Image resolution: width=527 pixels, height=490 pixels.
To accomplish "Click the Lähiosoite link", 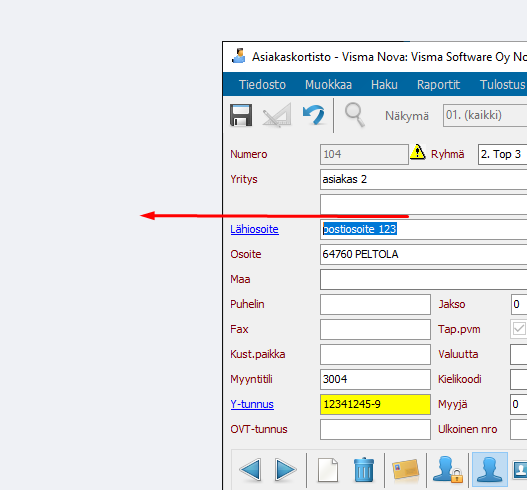I will point(254,229).
